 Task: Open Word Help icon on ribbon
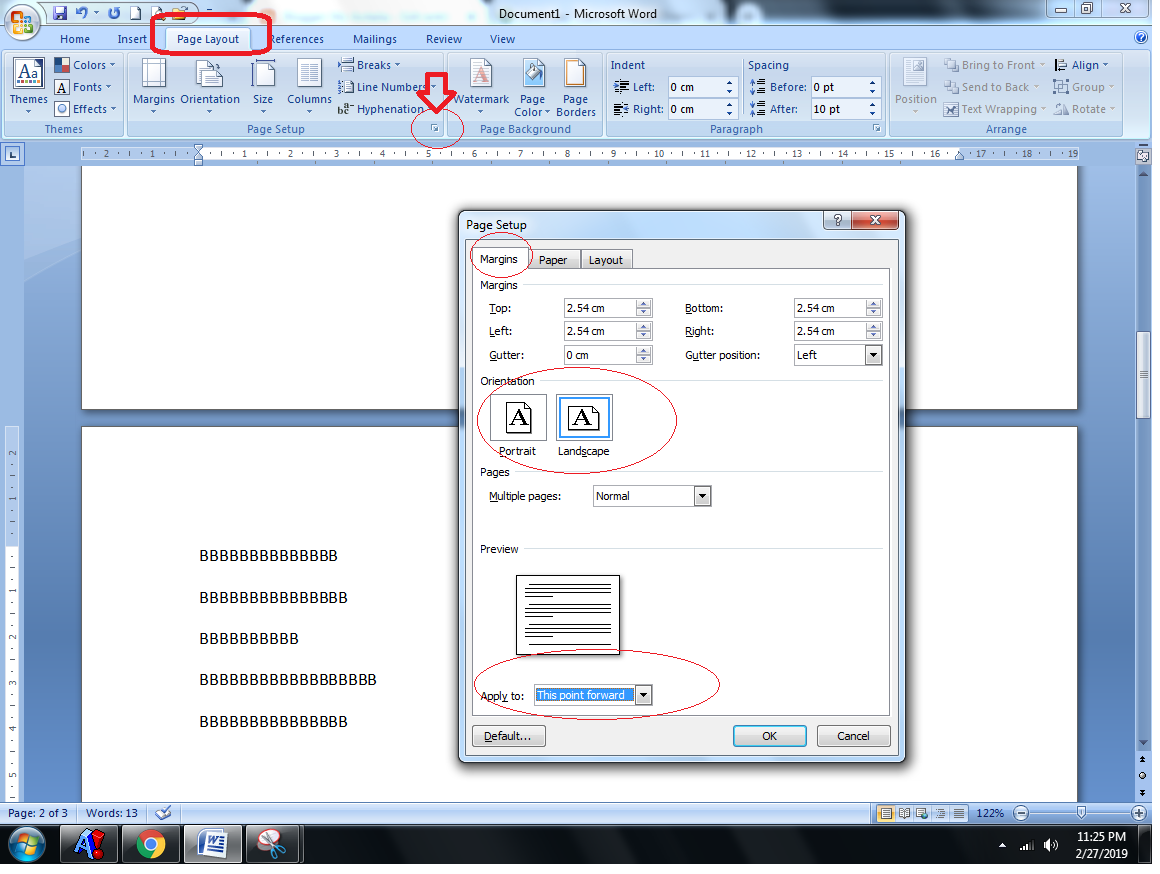point(1142,38)
